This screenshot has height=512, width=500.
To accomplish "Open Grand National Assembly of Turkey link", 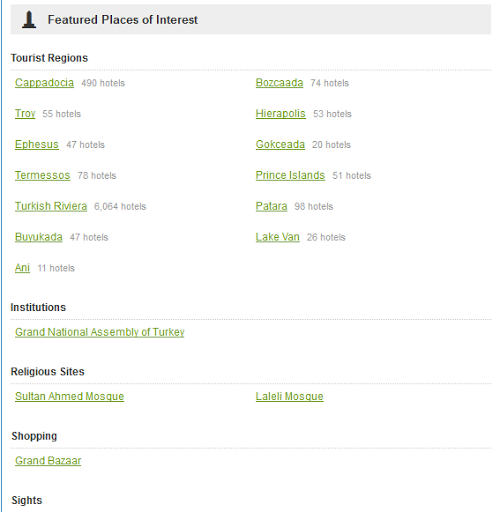I will (x=100, y=332).
